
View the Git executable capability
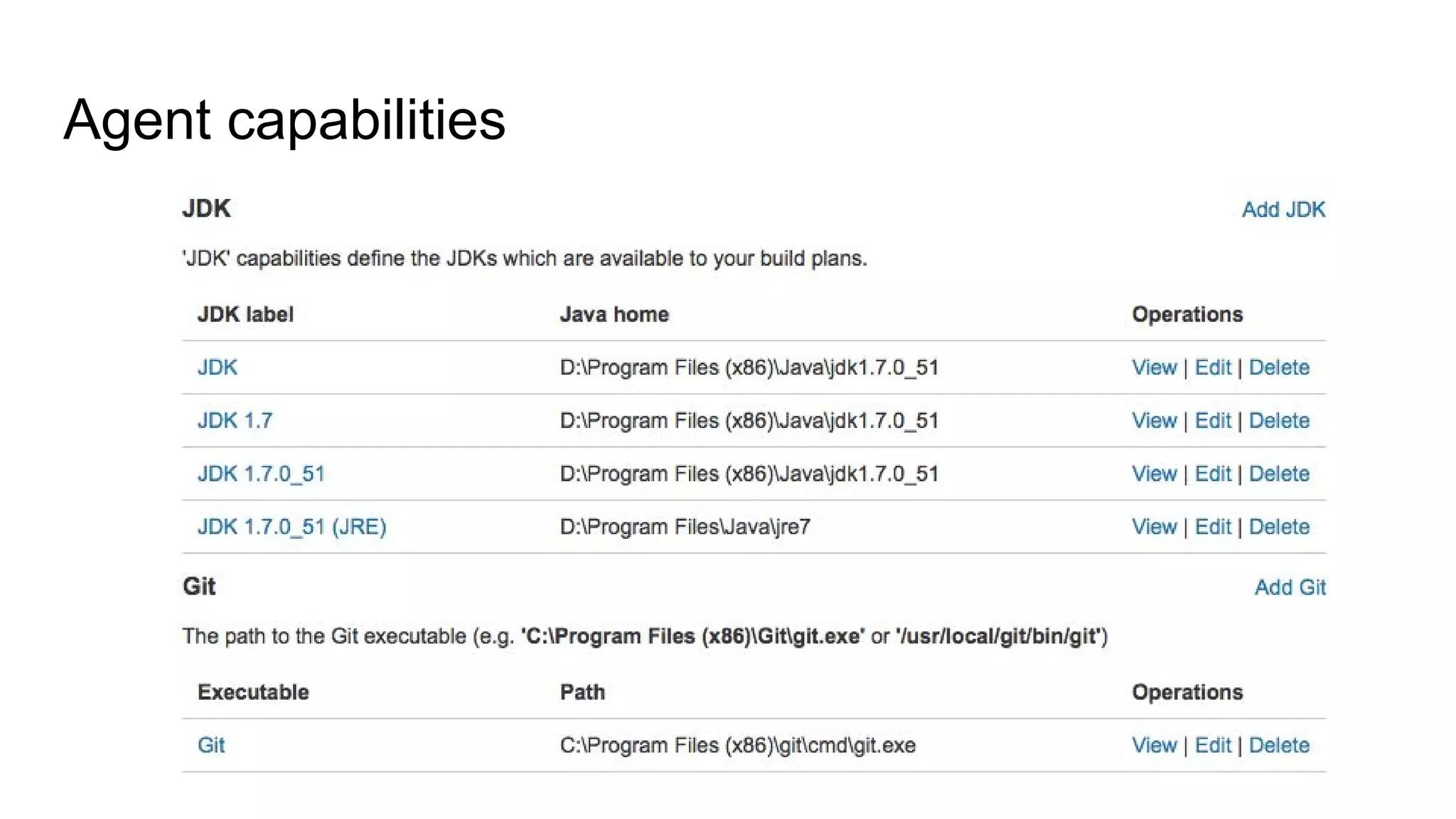click(x=1154, y=745)
